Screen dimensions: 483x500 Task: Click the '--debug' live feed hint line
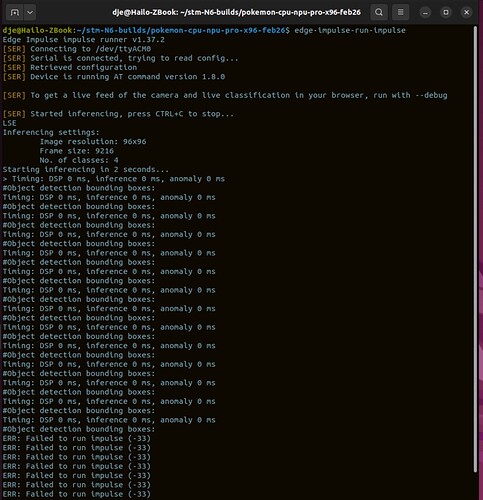[x=225, y=95]
